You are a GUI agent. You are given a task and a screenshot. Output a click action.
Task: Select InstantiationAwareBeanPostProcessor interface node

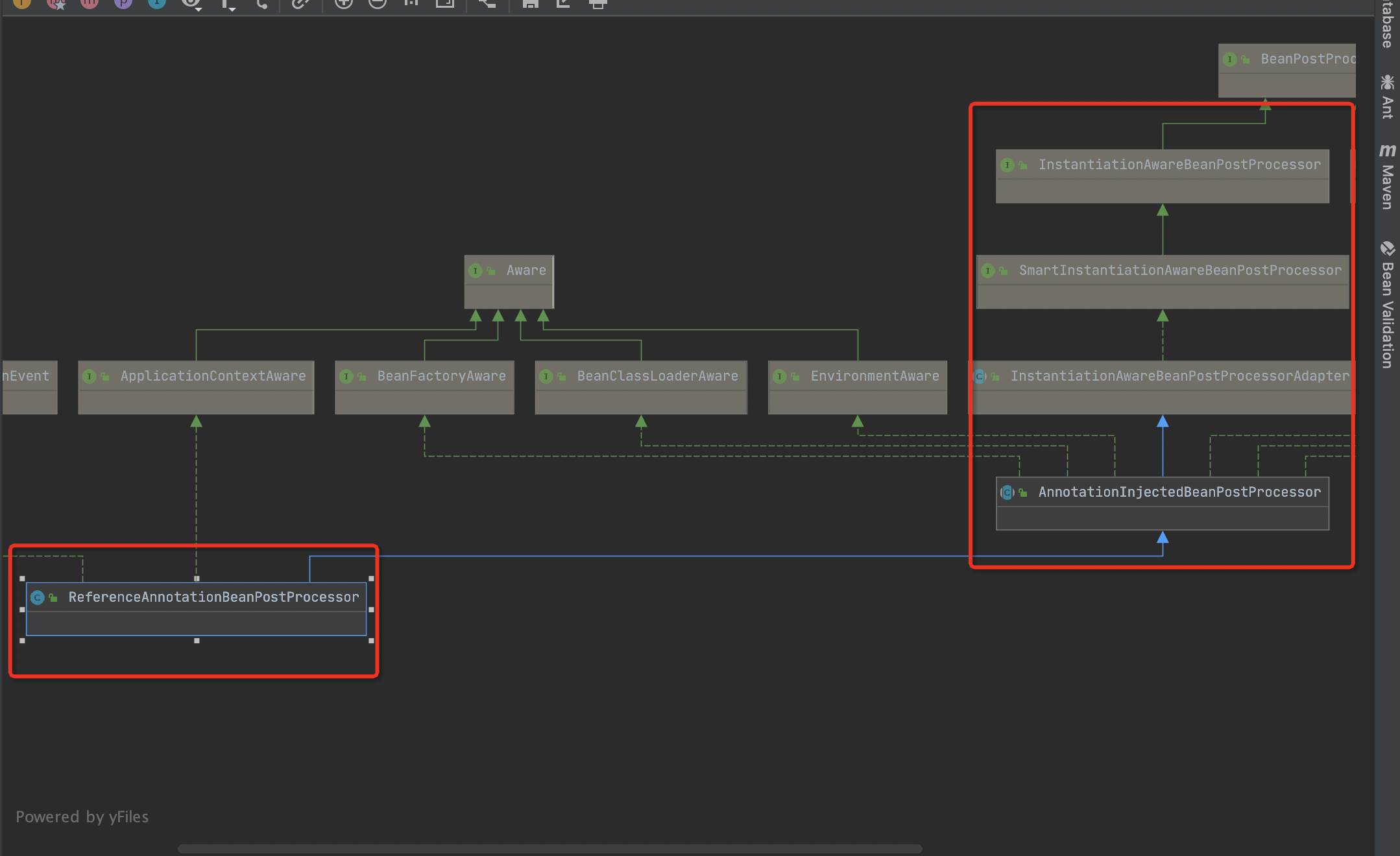coord(1163,176)
